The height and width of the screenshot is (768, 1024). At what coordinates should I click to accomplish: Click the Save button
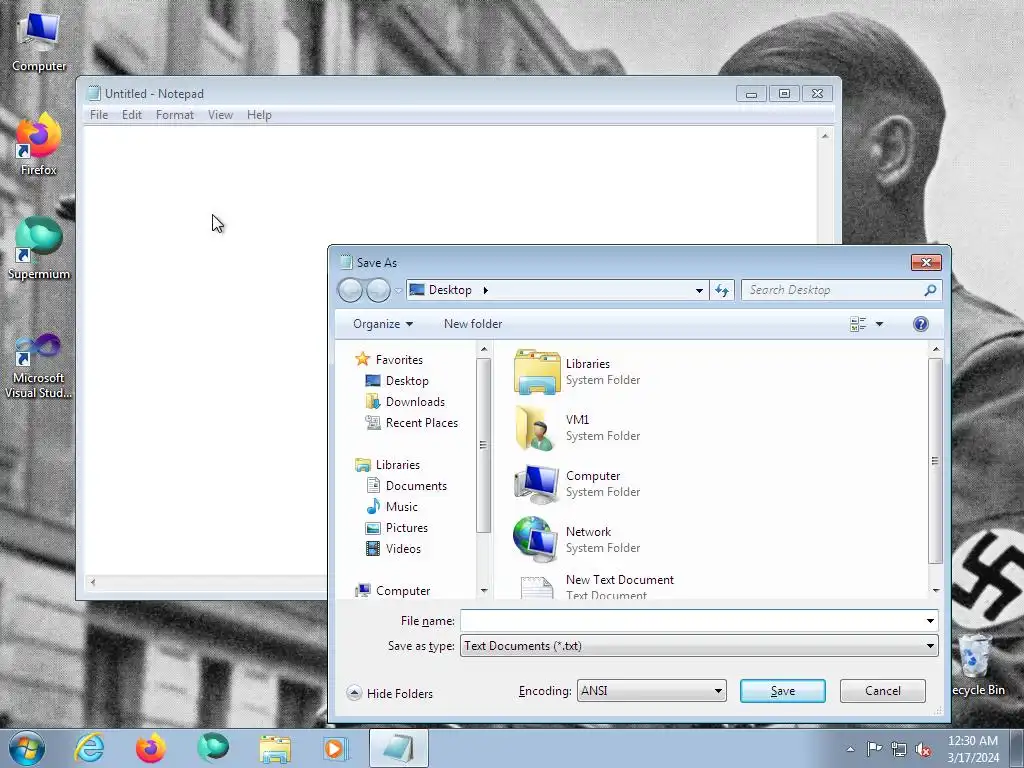782,691
